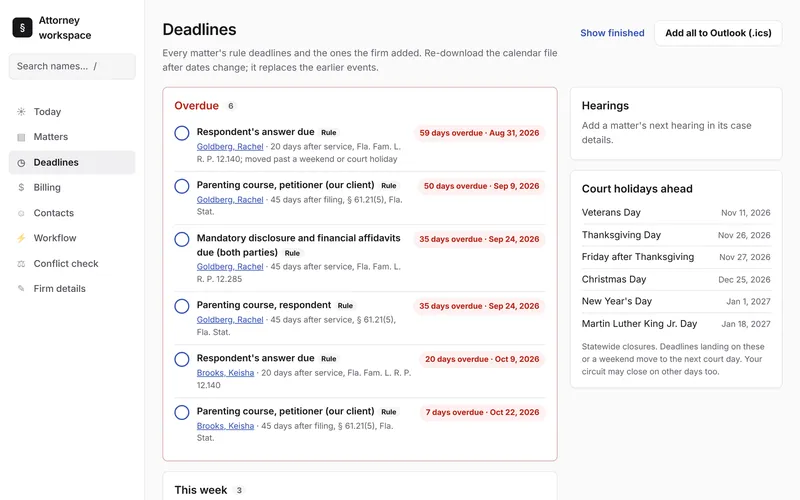Click the 20 days overdue · Oct 9, 2026 badge
800x500 pixels.
click(x=482, y=359)
